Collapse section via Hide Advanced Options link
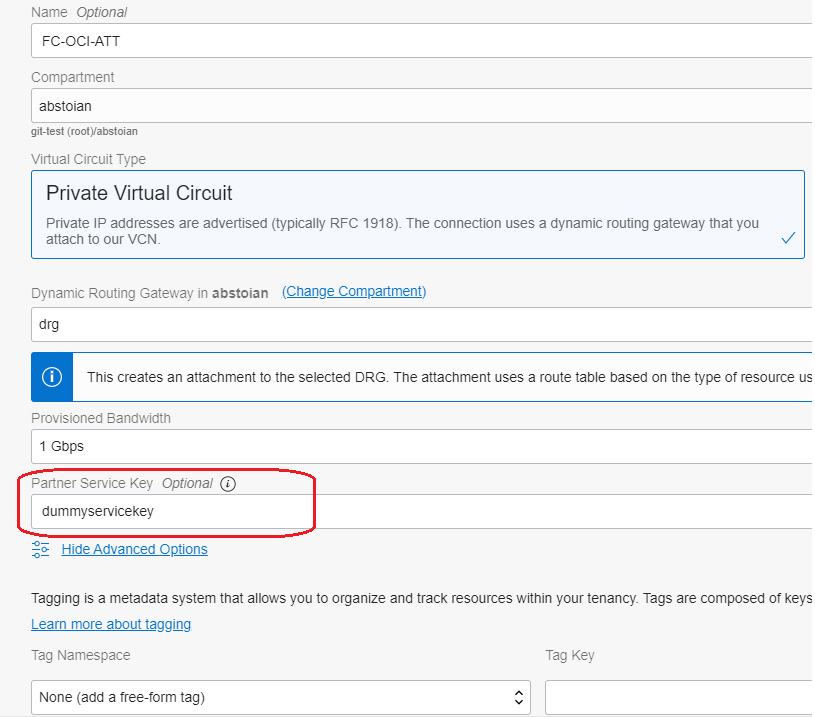The height and width of the screenshot is (717, 815). point(134,549)
